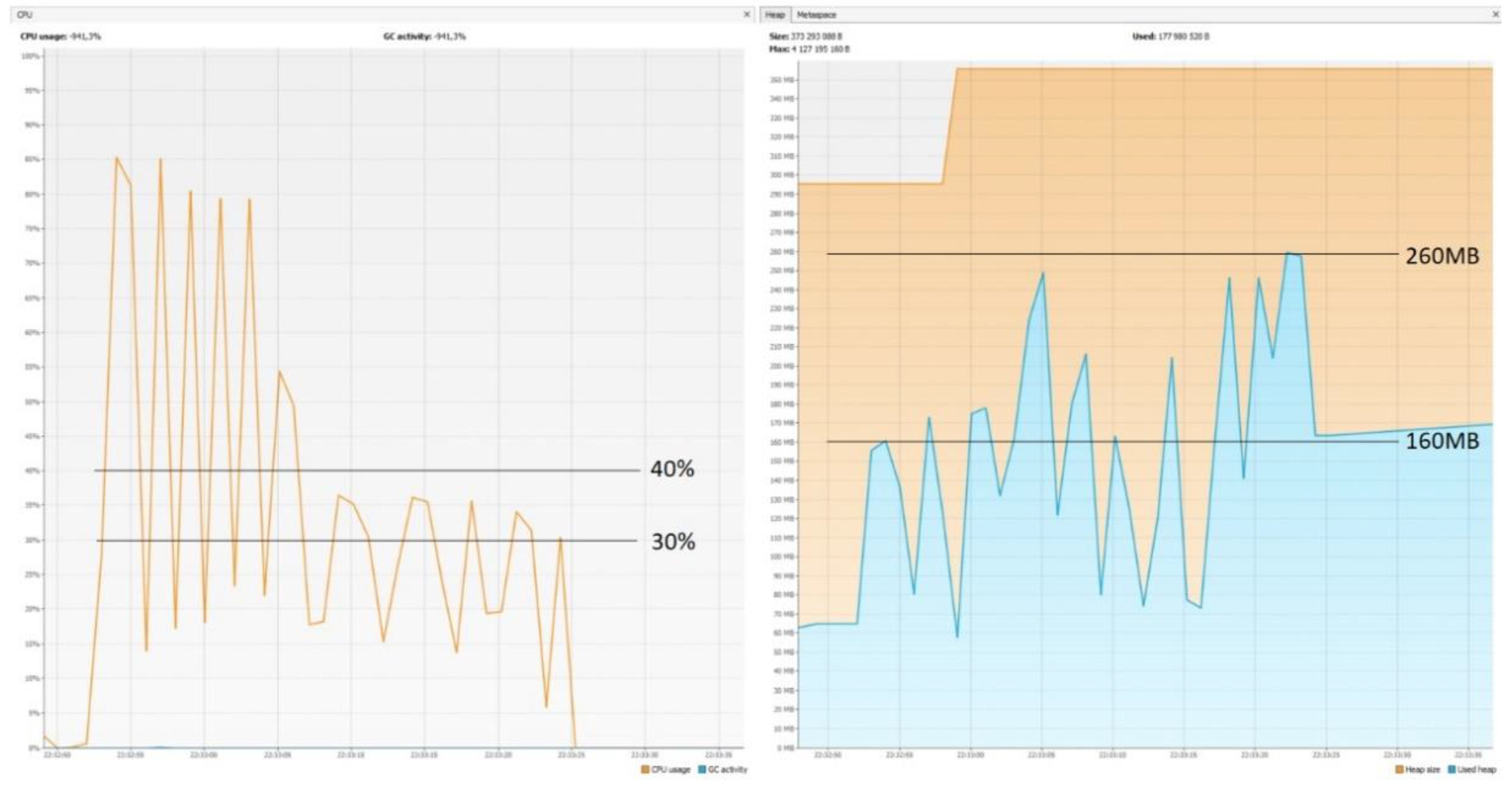1512x785 pixels.
Task: Click the CPU usage legend swatch
Action: (x=645, y=769)
